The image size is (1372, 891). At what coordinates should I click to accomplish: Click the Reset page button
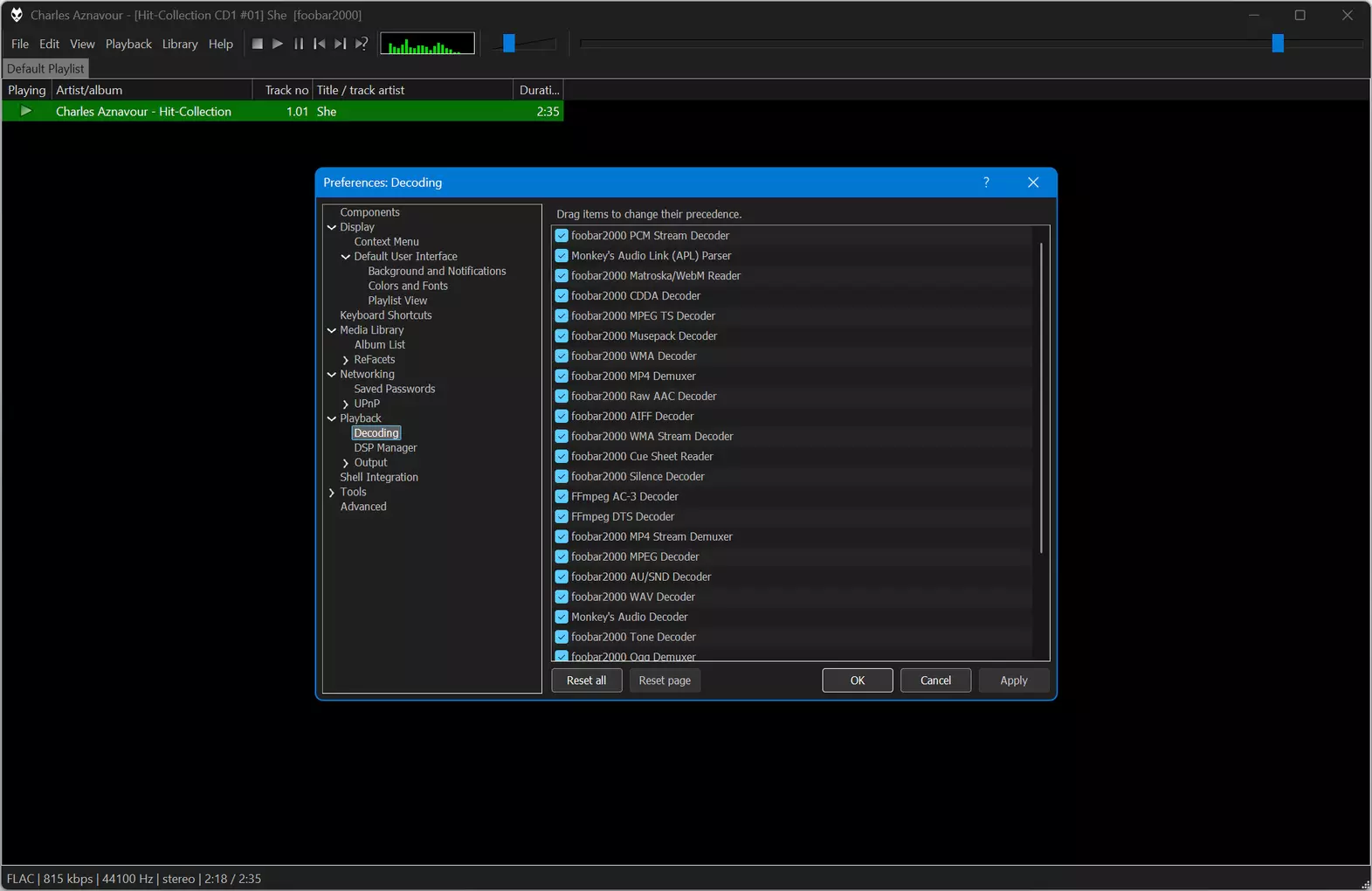coord(665,680)
